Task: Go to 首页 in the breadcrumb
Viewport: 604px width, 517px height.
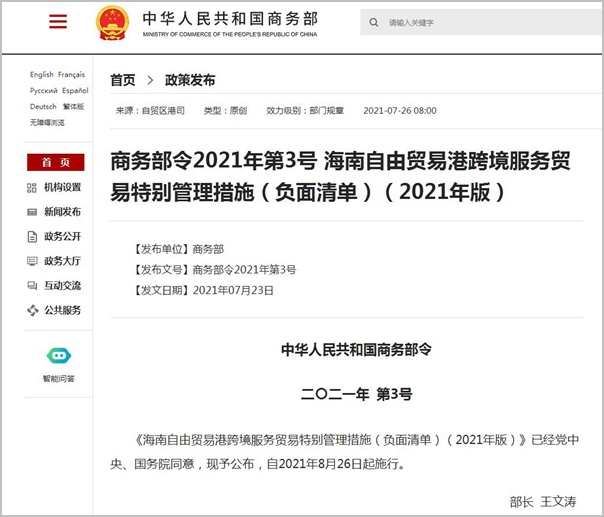Action: tap(123, 80)
